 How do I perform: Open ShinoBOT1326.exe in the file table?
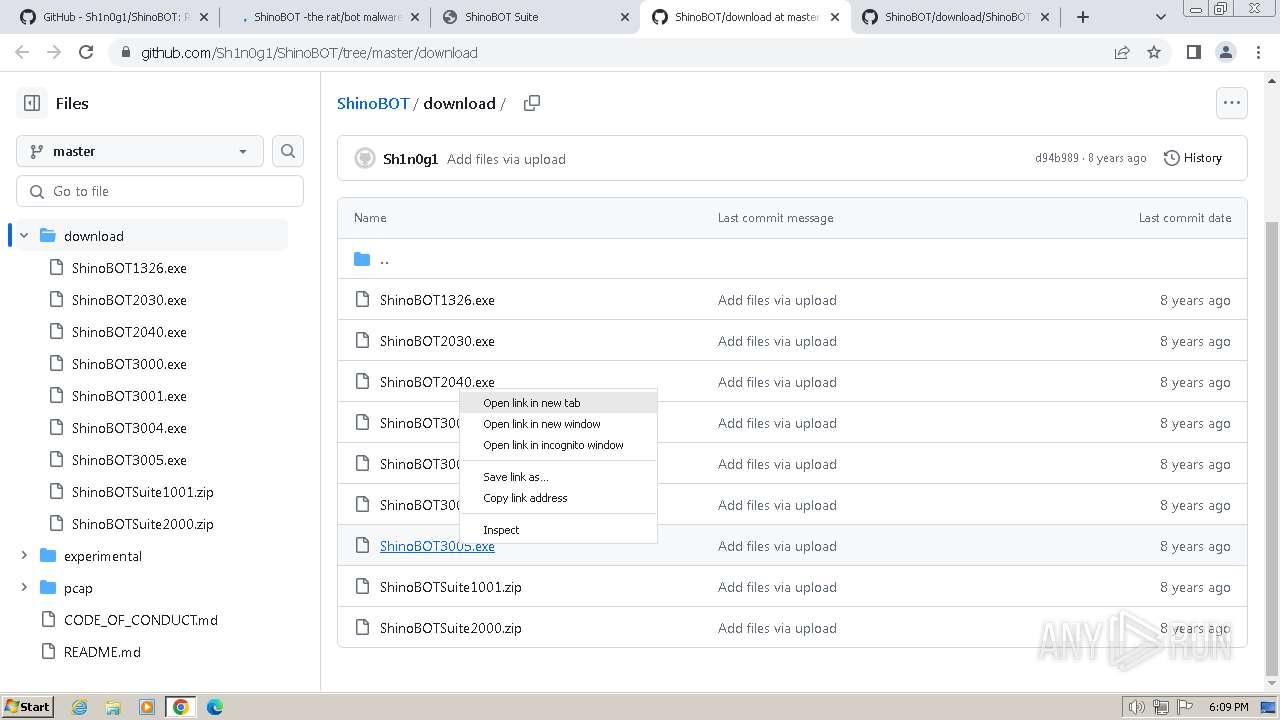[437, 300]
